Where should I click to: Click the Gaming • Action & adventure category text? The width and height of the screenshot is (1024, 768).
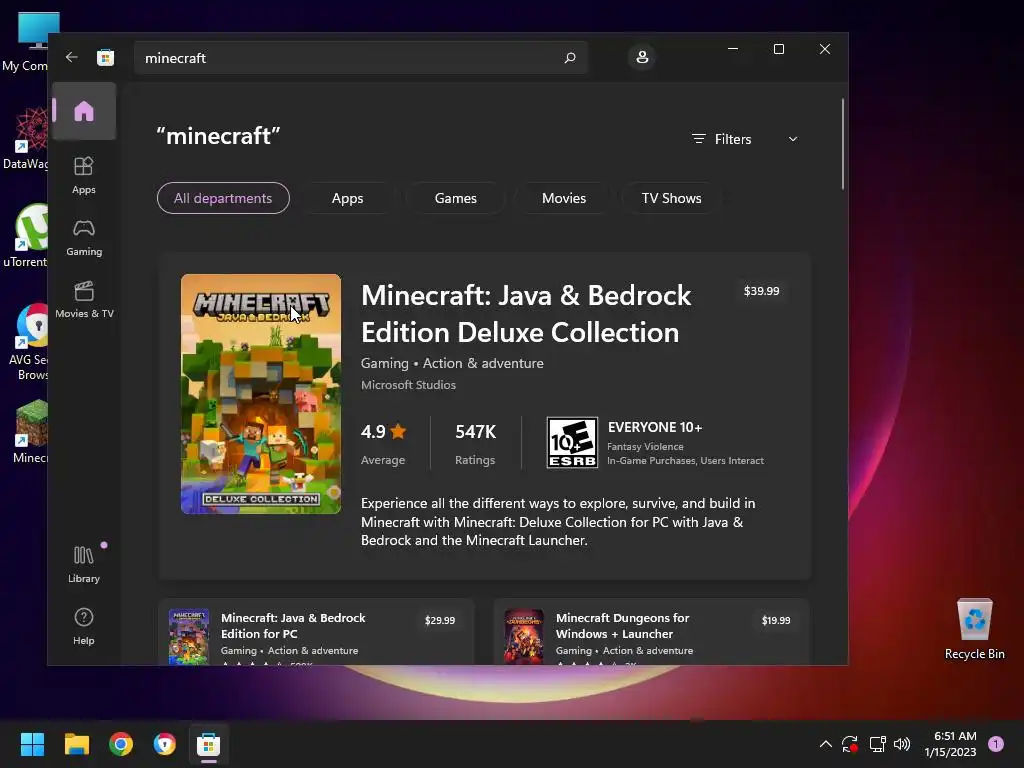452,363
